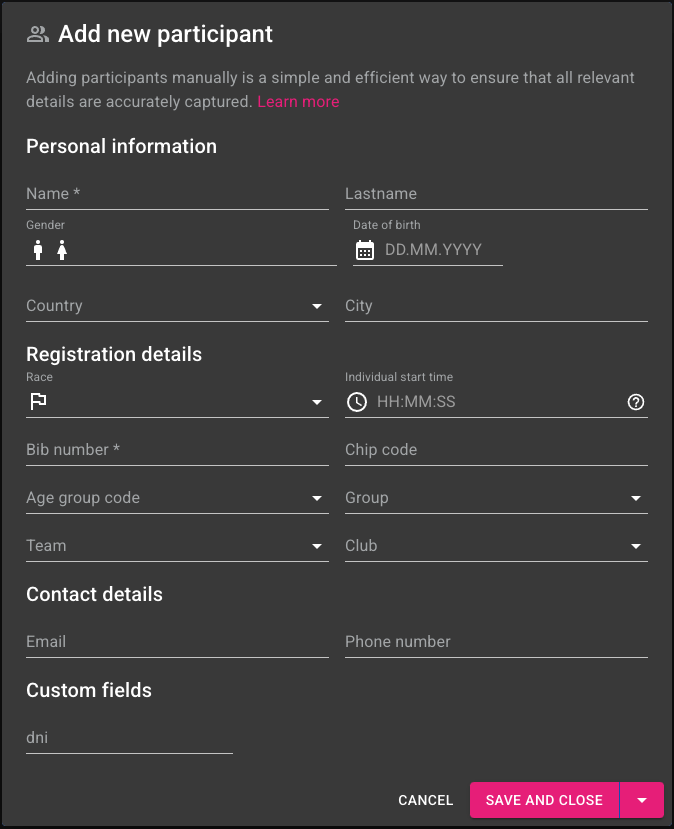Select the female gender icon
Viewport: 674px width, 829px height.
pos(62,250)
